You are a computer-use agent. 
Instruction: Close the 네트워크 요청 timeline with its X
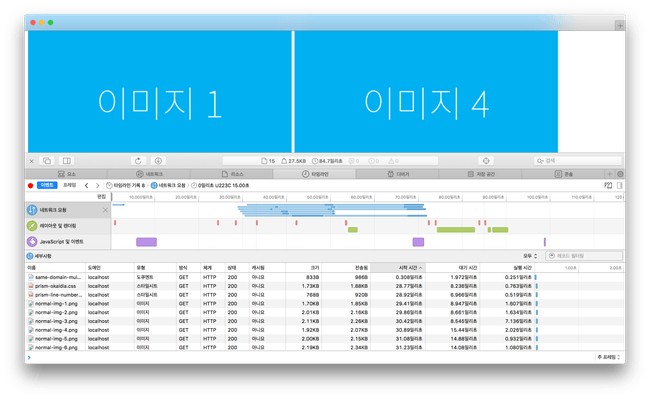pyautogui.click(x=105, y=210)
